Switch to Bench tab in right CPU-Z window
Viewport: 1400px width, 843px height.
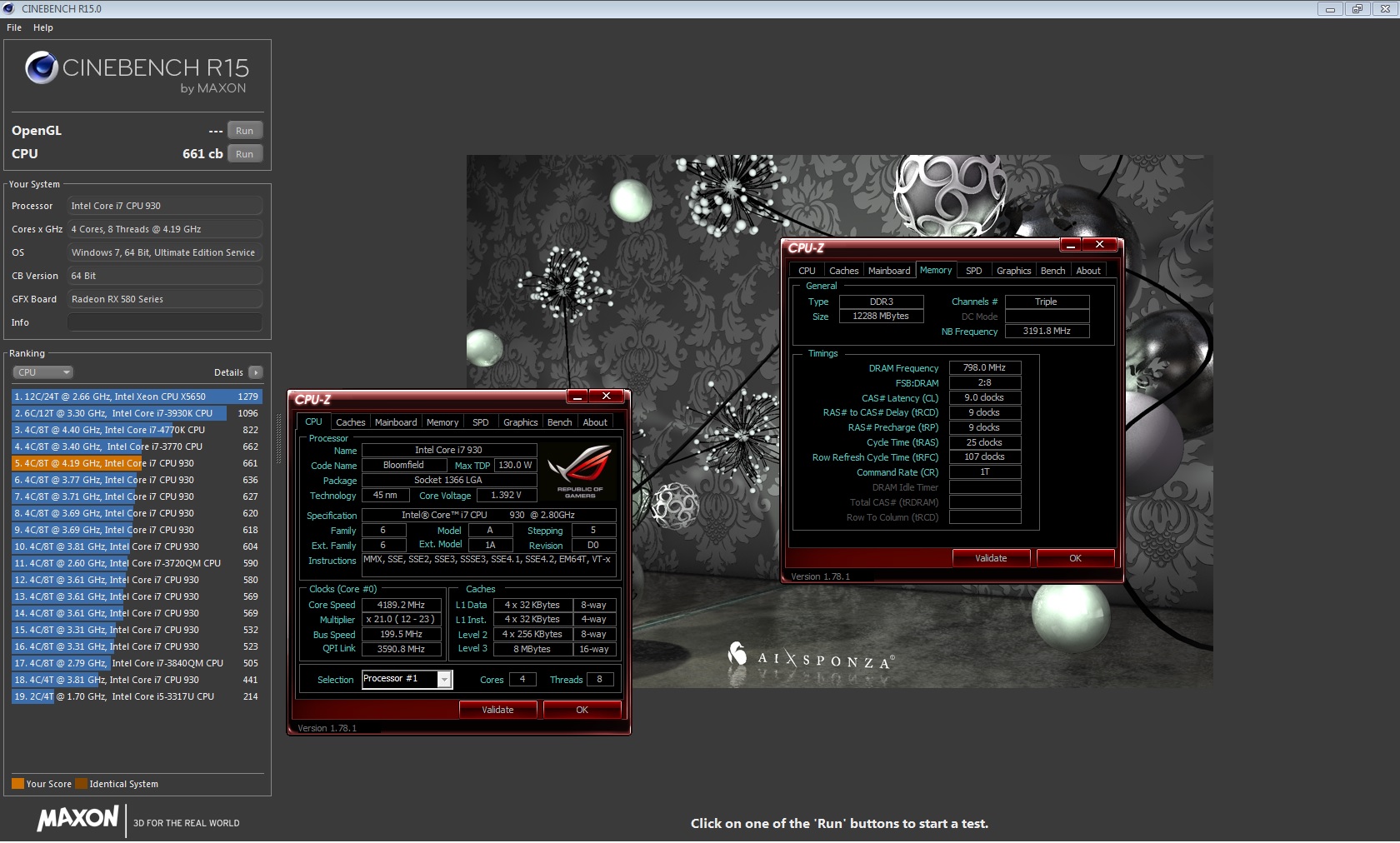[x=1052, y=271]
